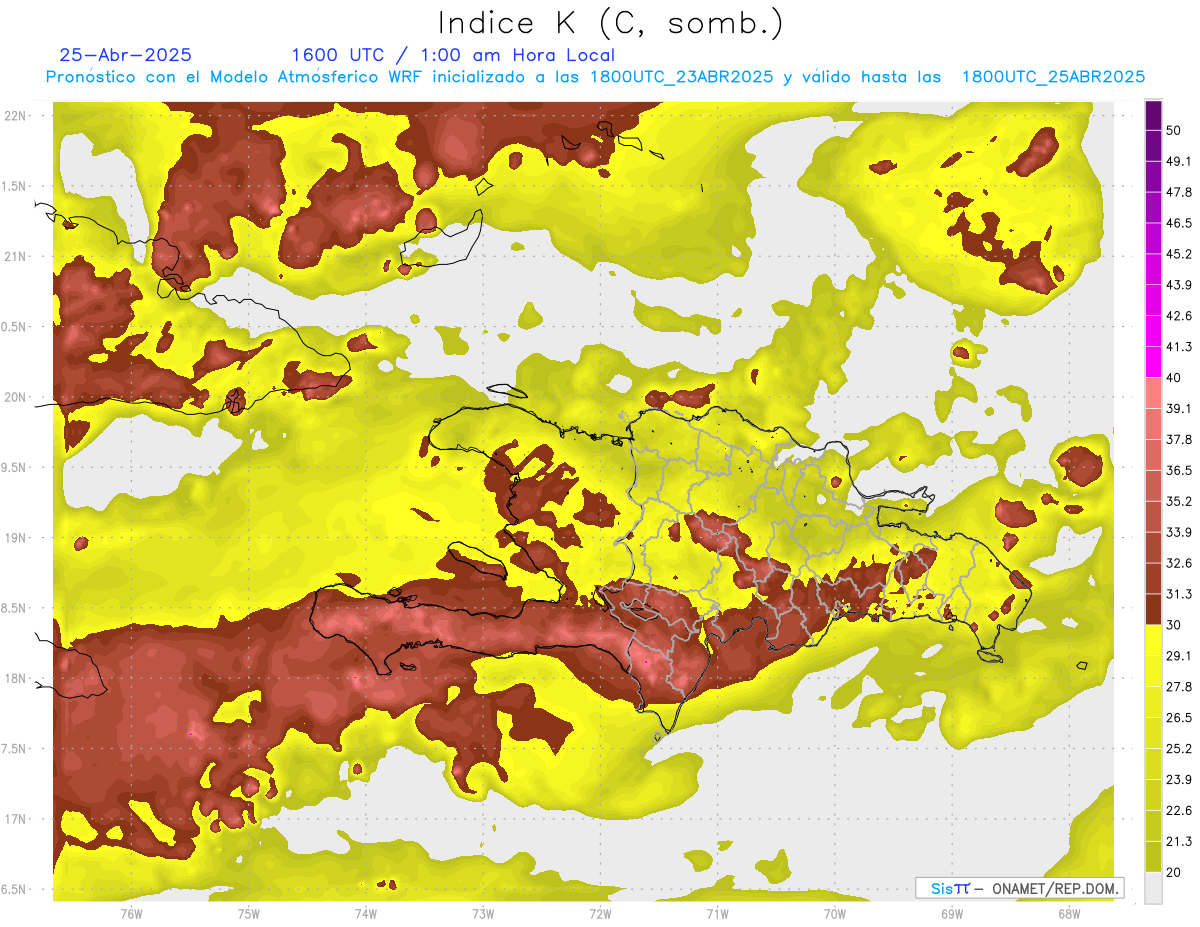
Task: Click the colorbar value 39.1
Action: pos(1179,408)
